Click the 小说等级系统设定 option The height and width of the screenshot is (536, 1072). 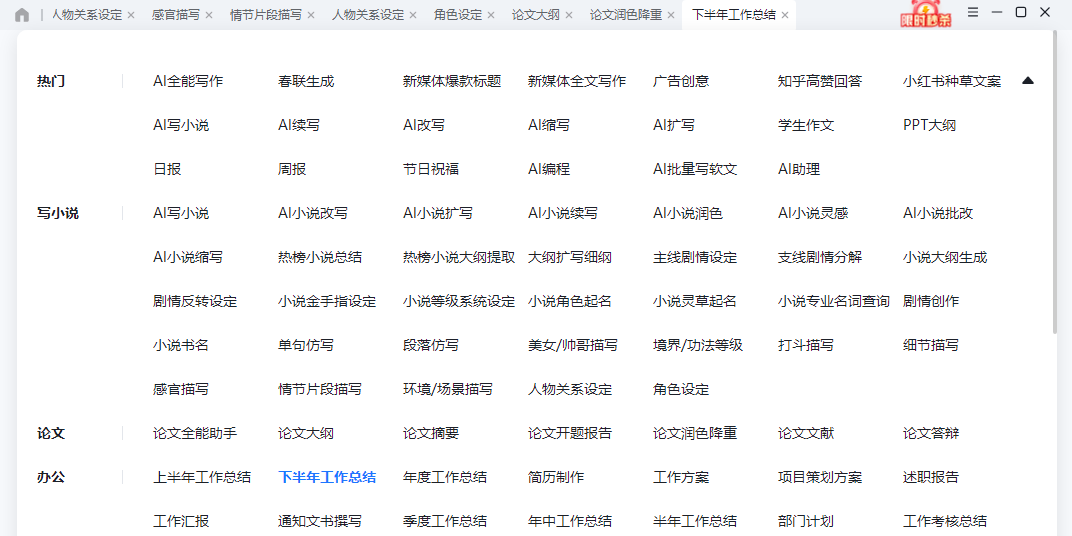tap(459, 301)
